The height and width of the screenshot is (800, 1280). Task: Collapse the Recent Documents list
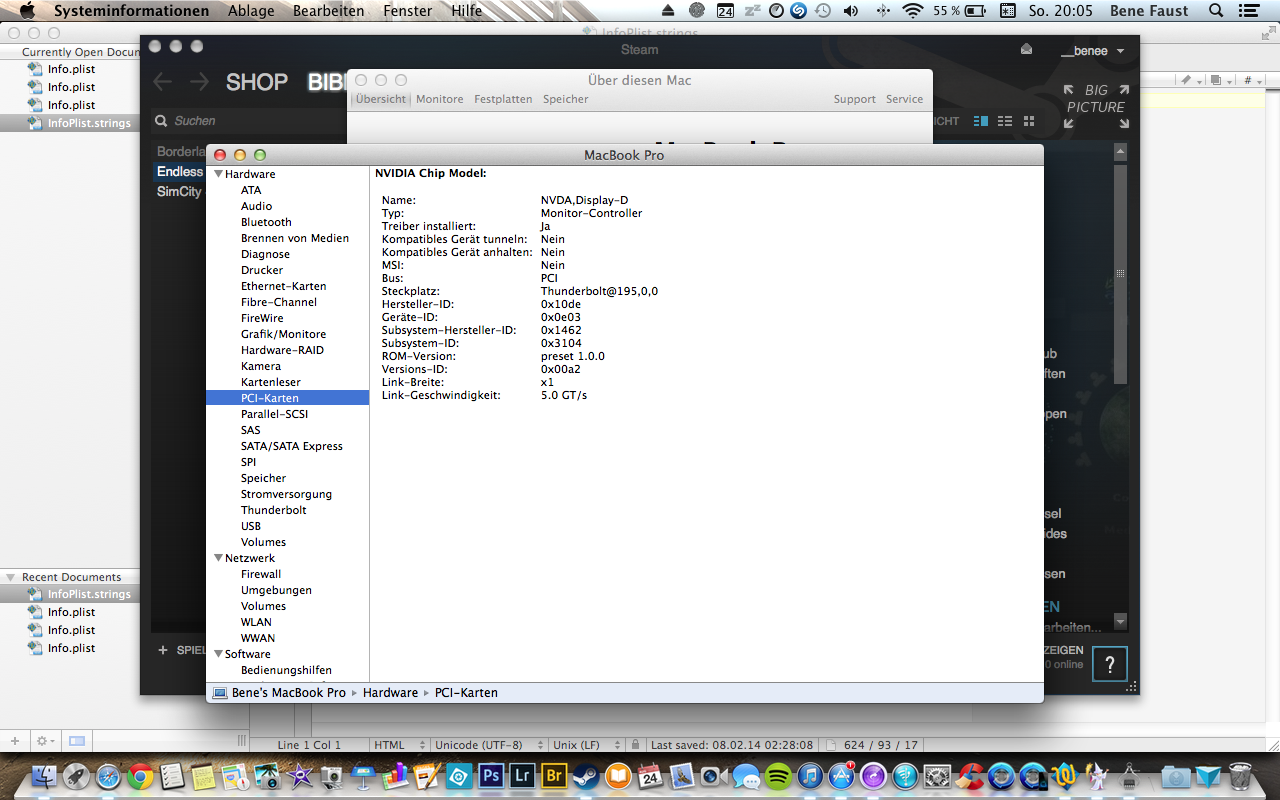tap(11, 577)
